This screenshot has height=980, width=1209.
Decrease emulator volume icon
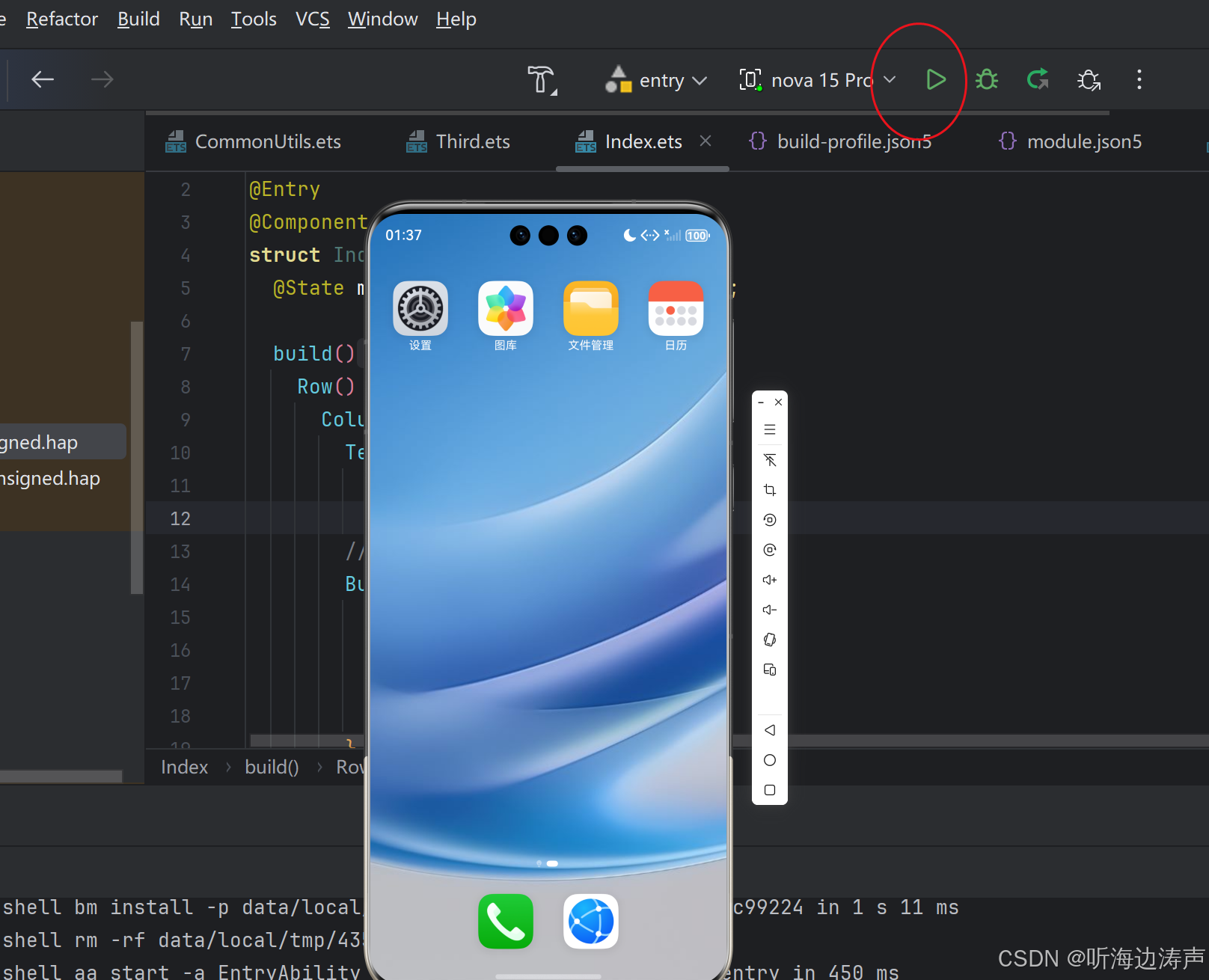click(770, 610)
